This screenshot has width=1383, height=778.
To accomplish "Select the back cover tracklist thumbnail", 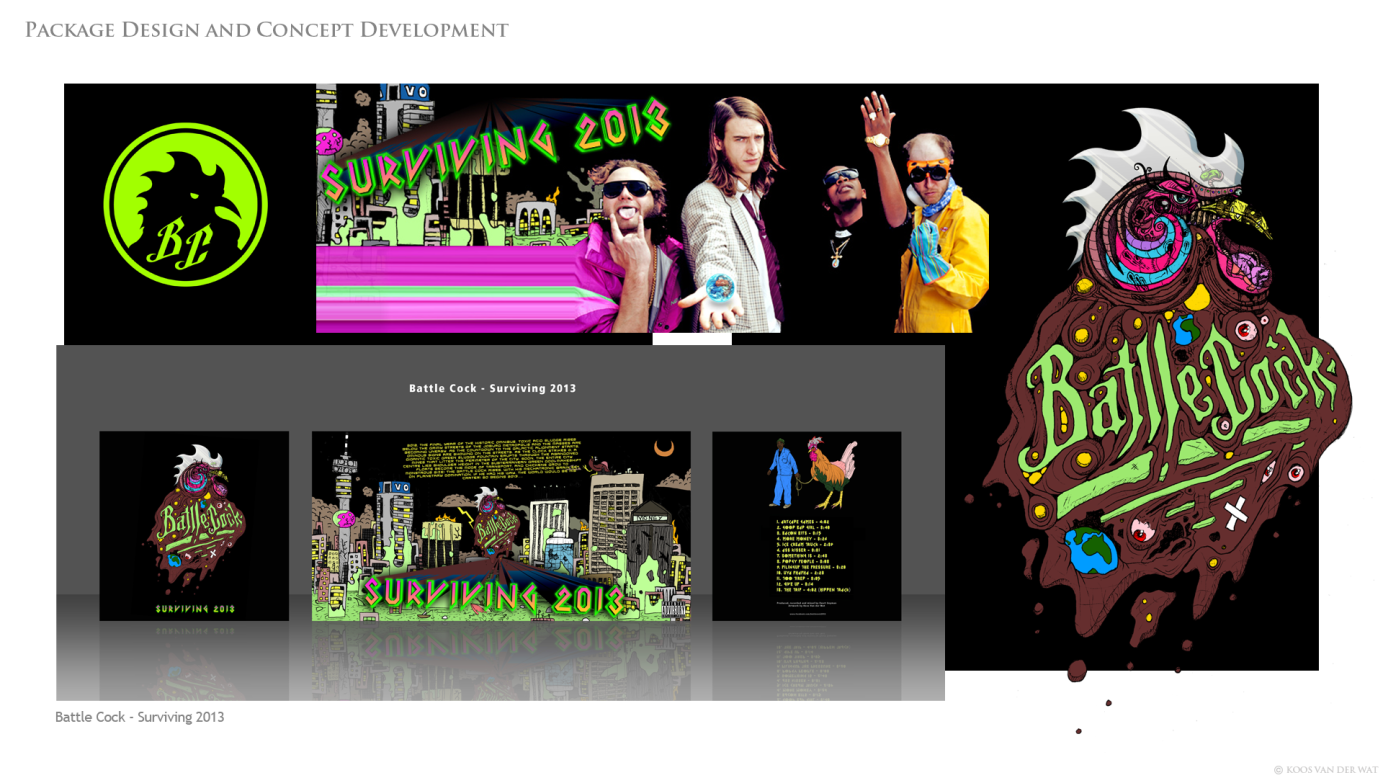I will click(x=806, y=526).
